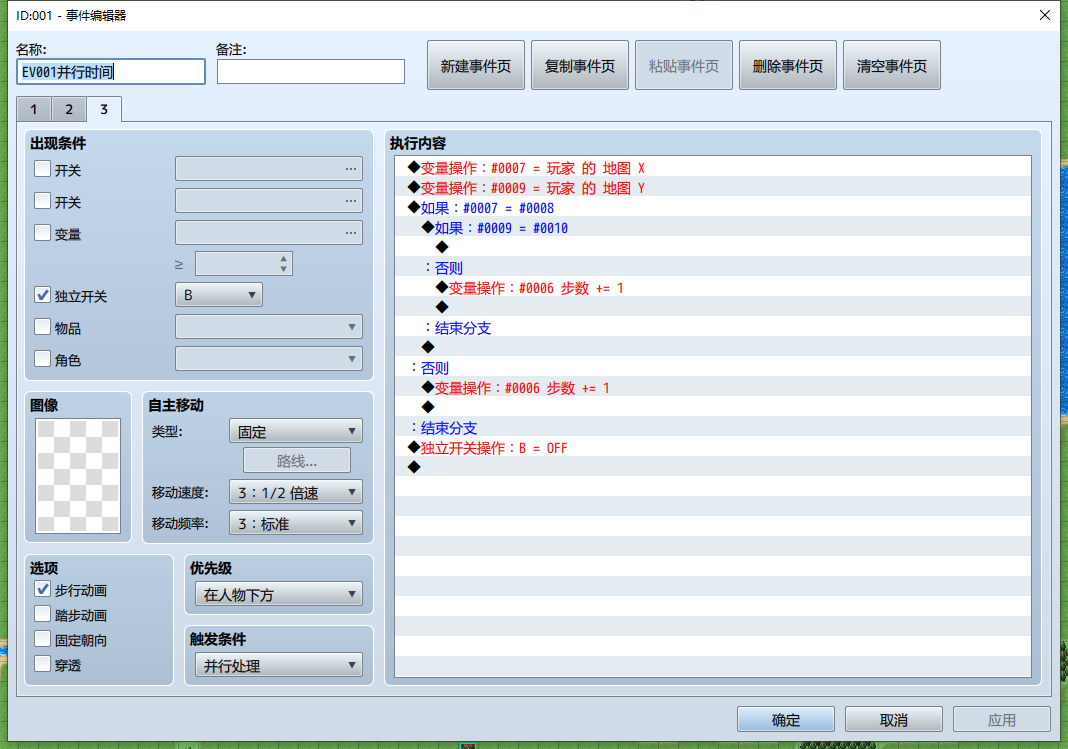The height and width of the screenshot is (749, 1068).
Task: Open the 移动速度 dropdown
Action: point(296,492)
